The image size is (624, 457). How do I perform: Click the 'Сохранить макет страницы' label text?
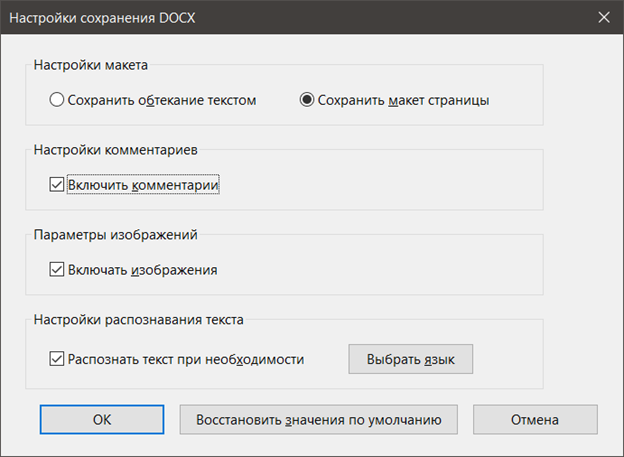[x=403, y=100]
